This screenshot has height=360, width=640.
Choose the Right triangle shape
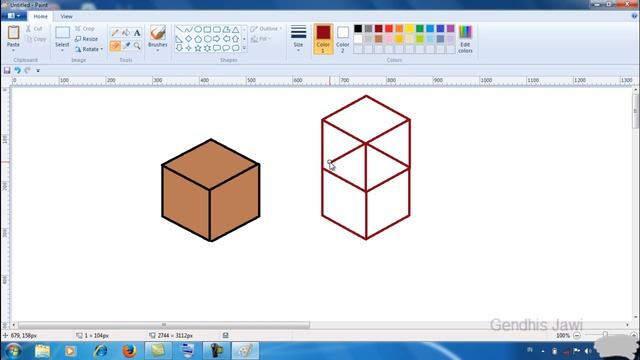[179, 39]
